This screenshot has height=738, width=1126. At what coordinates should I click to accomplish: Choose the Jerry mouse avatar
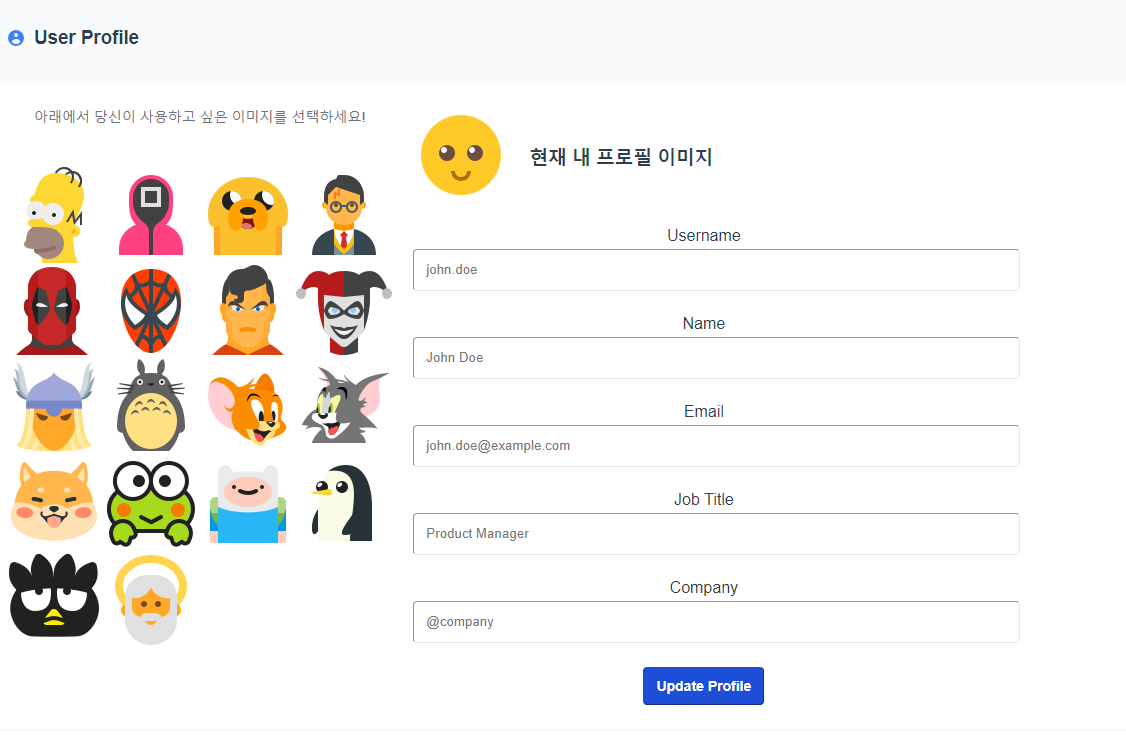247,408
